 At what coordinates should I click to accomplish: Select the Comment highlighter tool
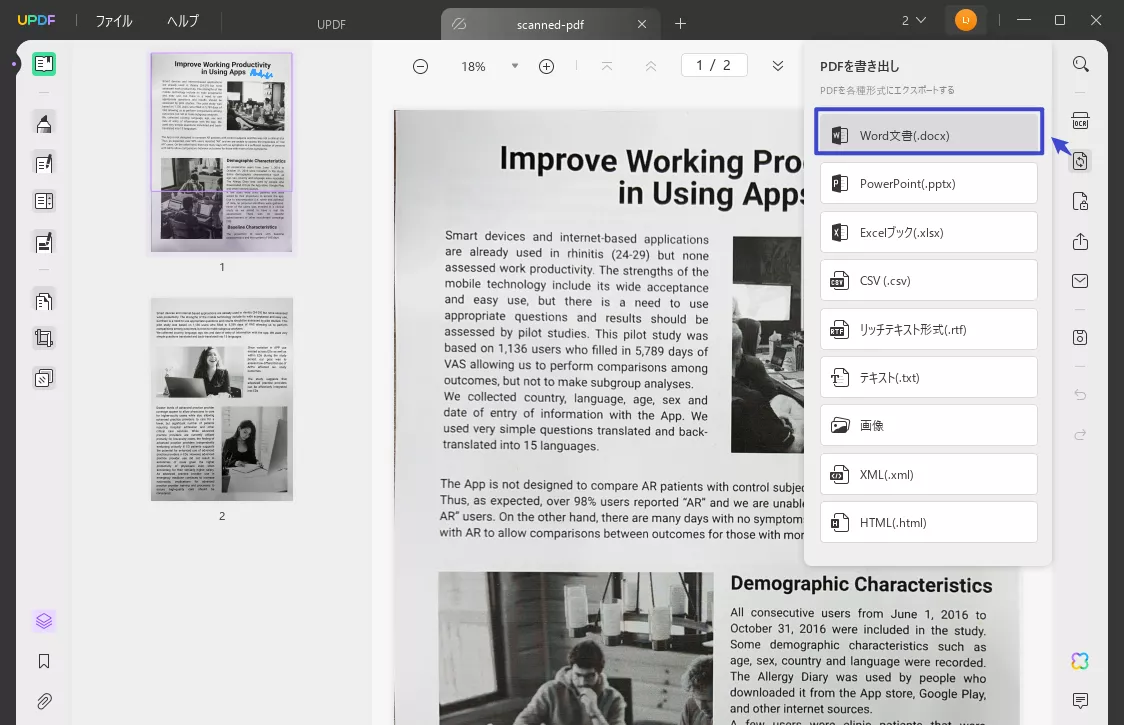coord(44,124)
